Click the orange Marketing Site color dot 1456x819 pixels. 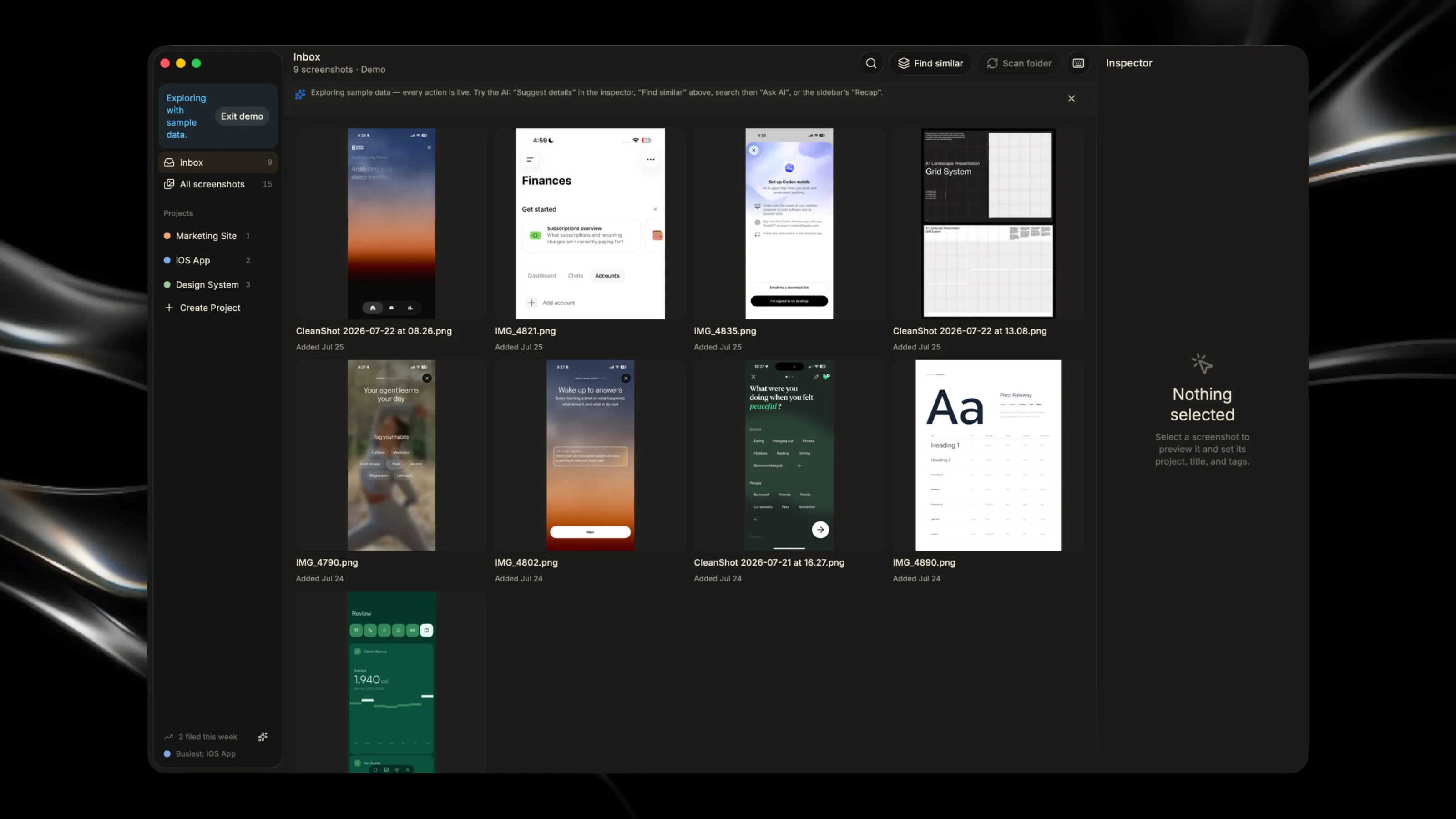click(x=167, y=236)
